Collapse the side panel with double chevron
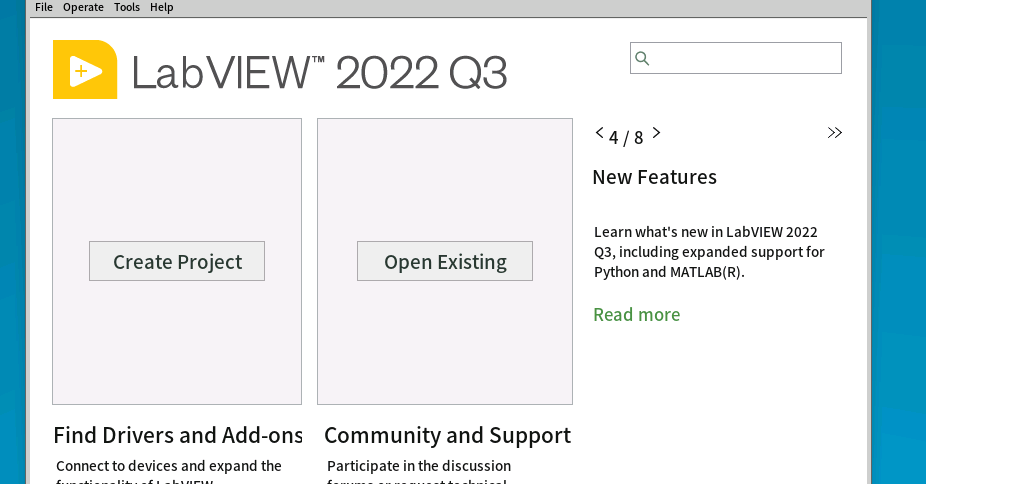1032x484 pixels. point(835,133)
